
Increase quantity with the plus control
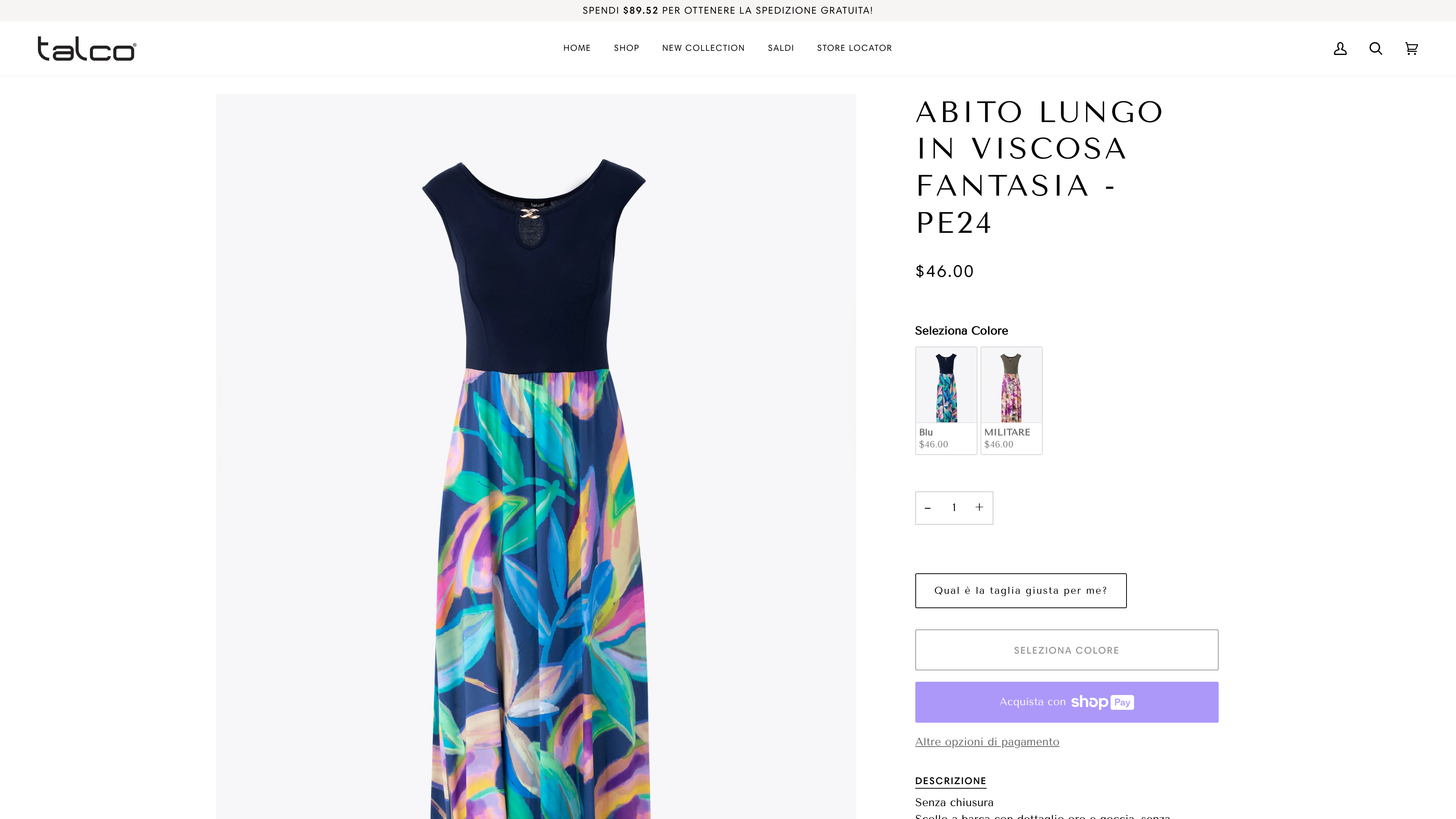point(979,508)
